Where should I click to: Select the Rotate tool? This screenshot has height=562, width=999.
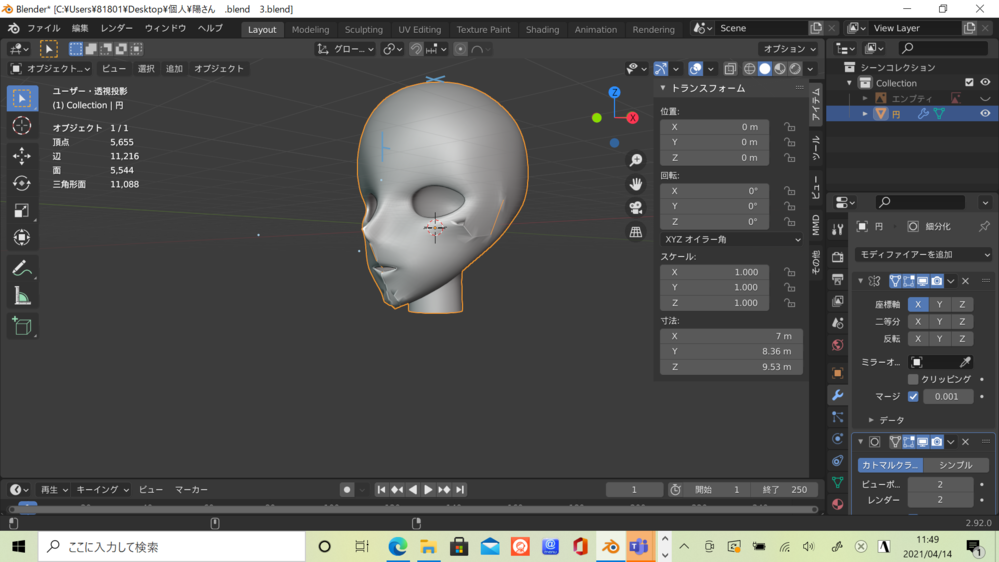tap(22, 184)
